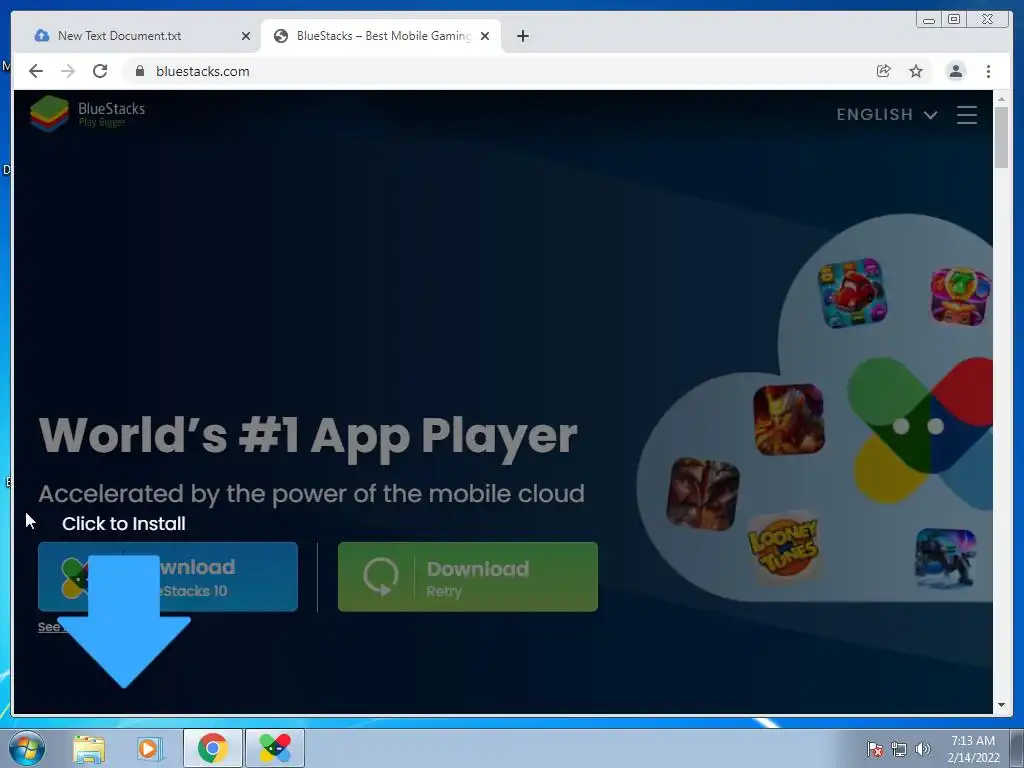Viewport: 1024px width, 768px height.
Task: Open the Chrome profile avatar menu
Action: [956, 71]
